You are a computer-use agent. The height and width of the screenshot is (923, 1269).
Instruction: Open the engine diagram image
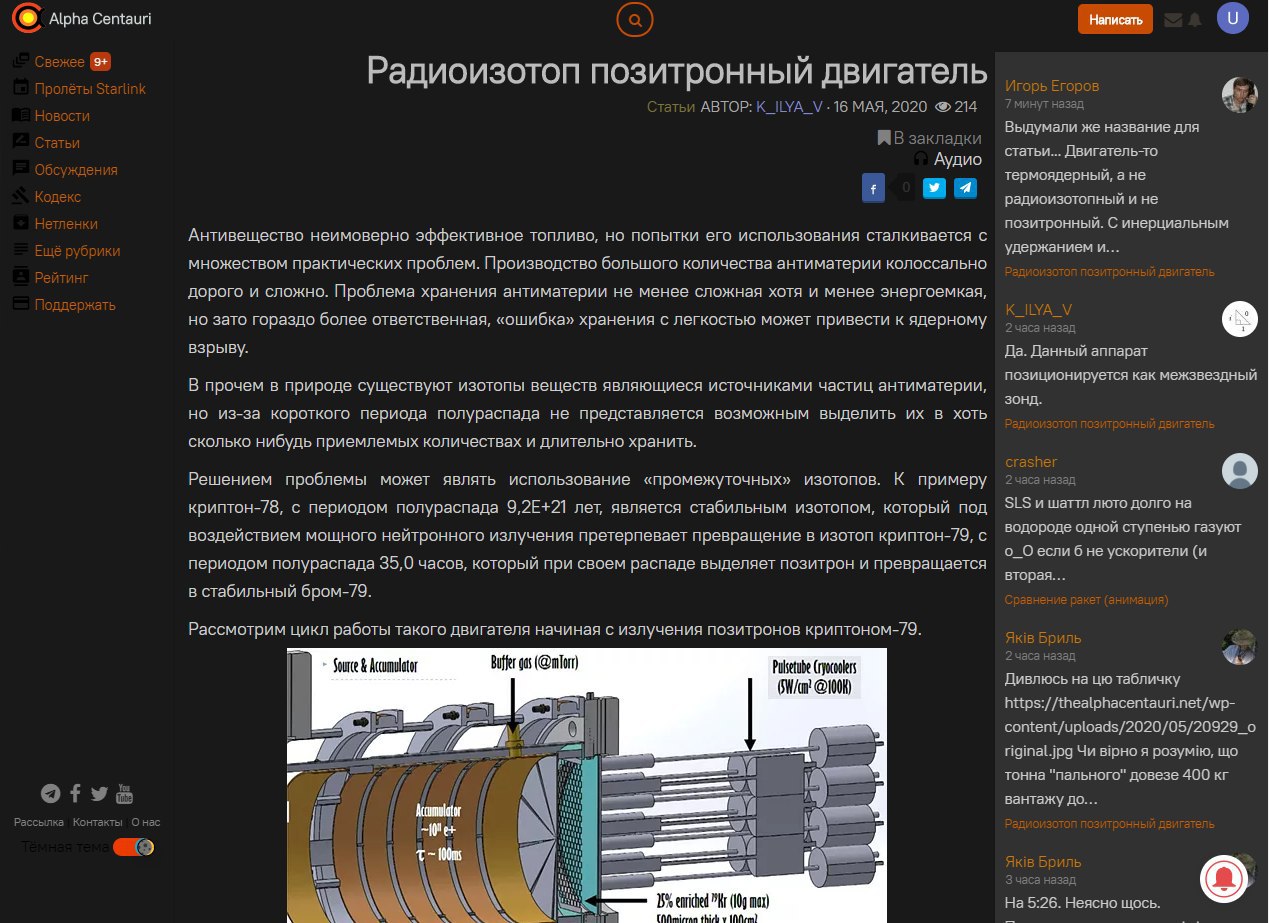pyautogui.click(x=587, y=785)
